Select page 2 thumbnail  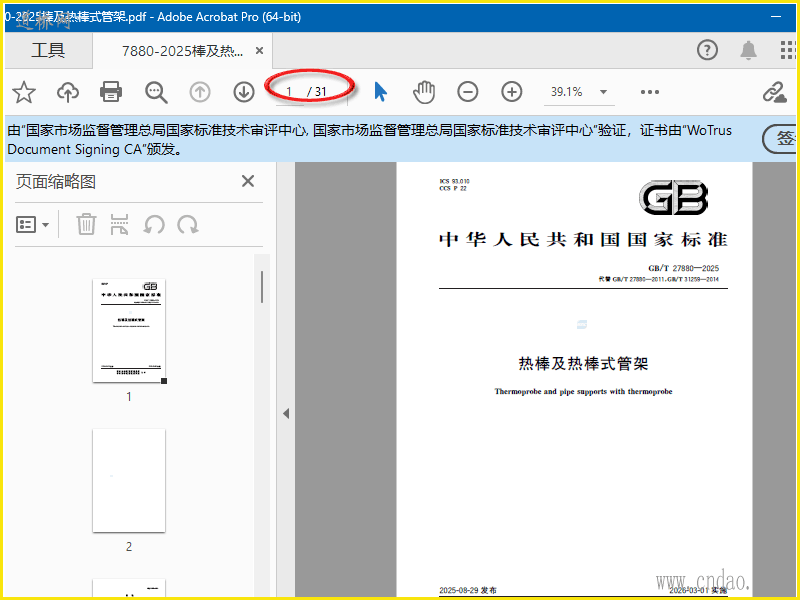[x=129, y=481]
